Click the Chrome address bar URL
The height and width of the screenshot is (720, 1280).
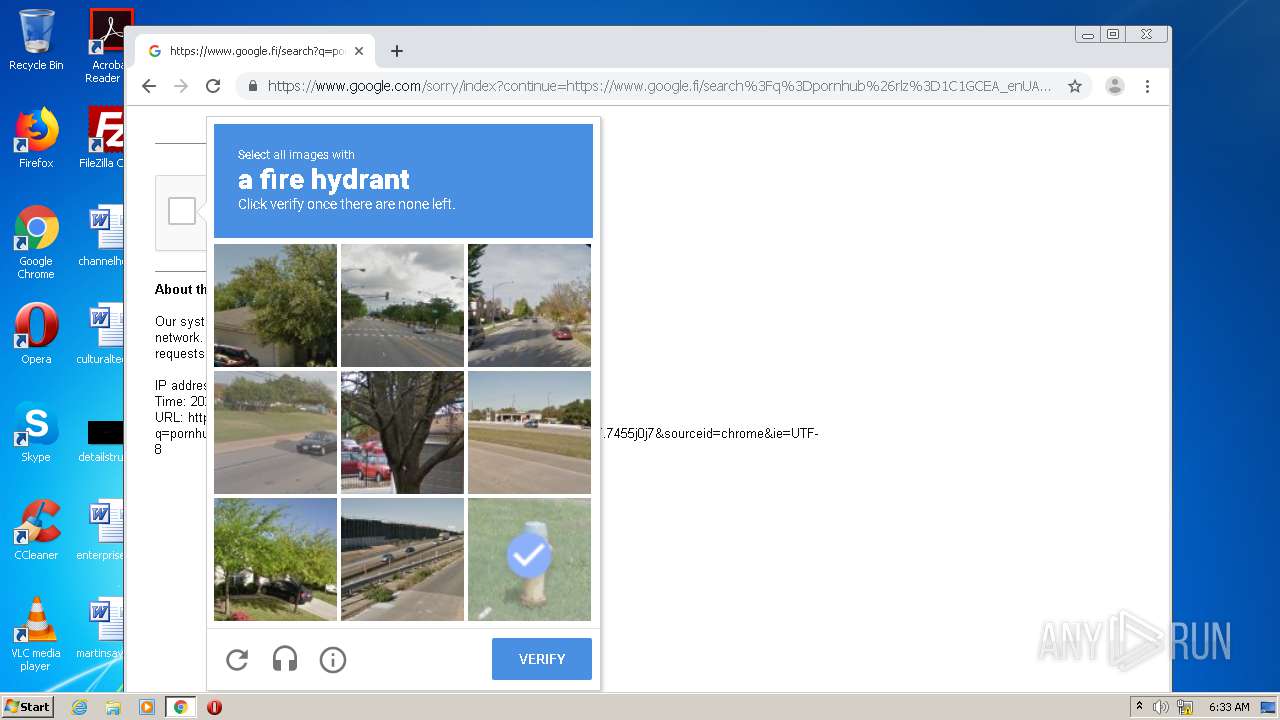(660, 86)
